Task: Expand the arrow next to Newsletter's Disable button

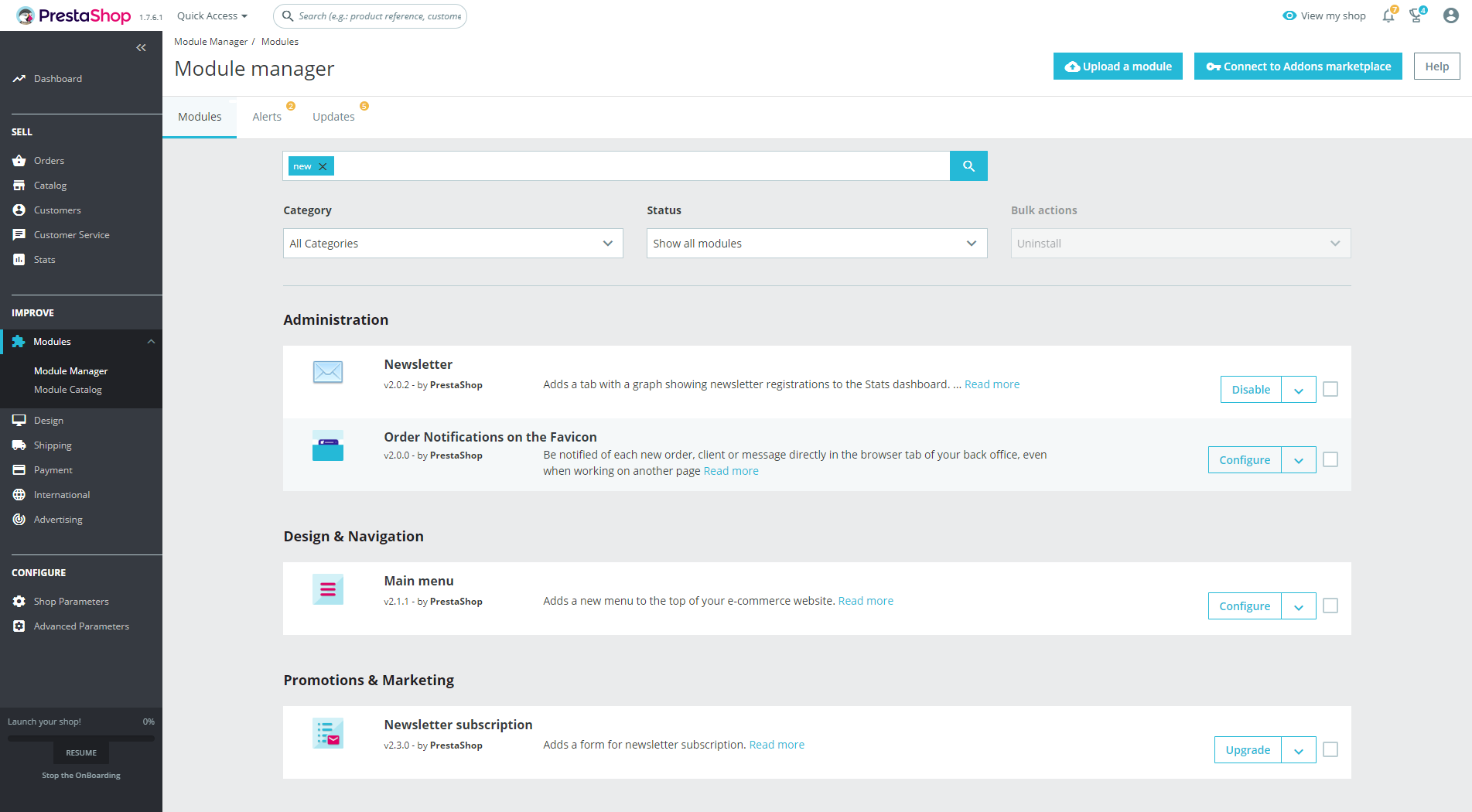Action: point(1299,390)
